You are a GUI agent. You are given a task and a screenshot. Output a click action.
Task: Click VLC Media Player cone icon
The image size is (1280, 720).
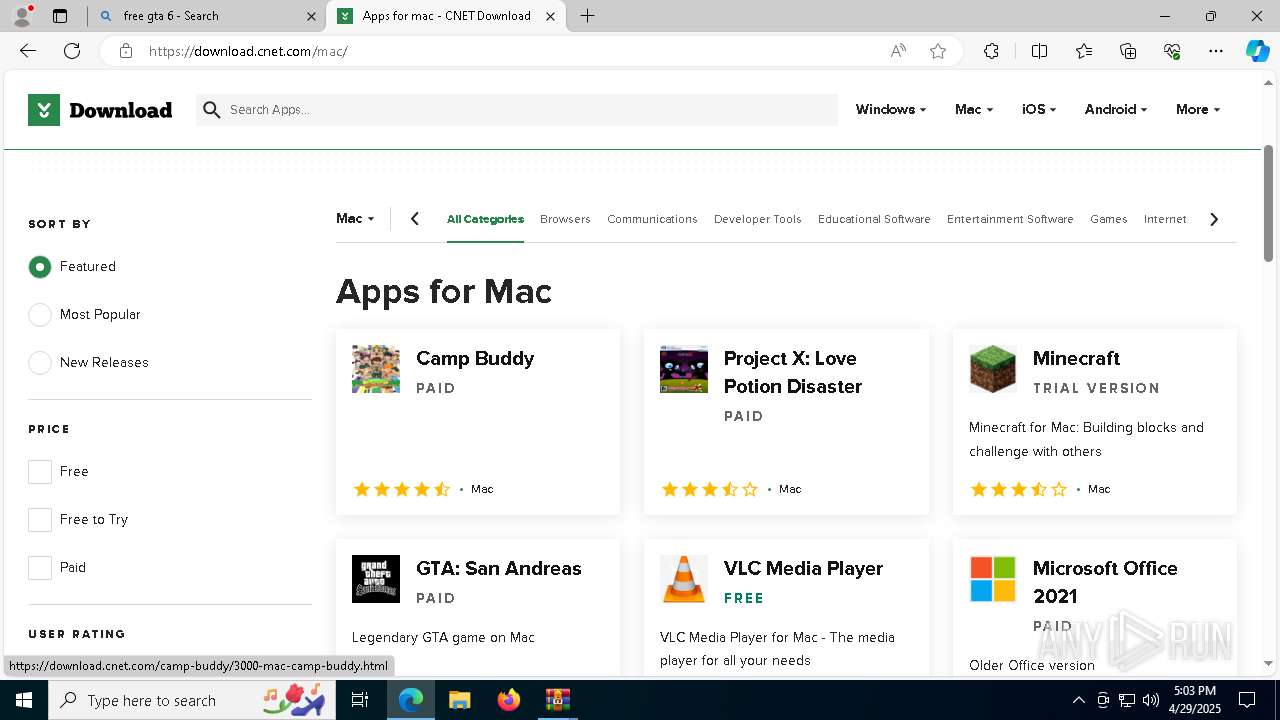coord(684,579)
